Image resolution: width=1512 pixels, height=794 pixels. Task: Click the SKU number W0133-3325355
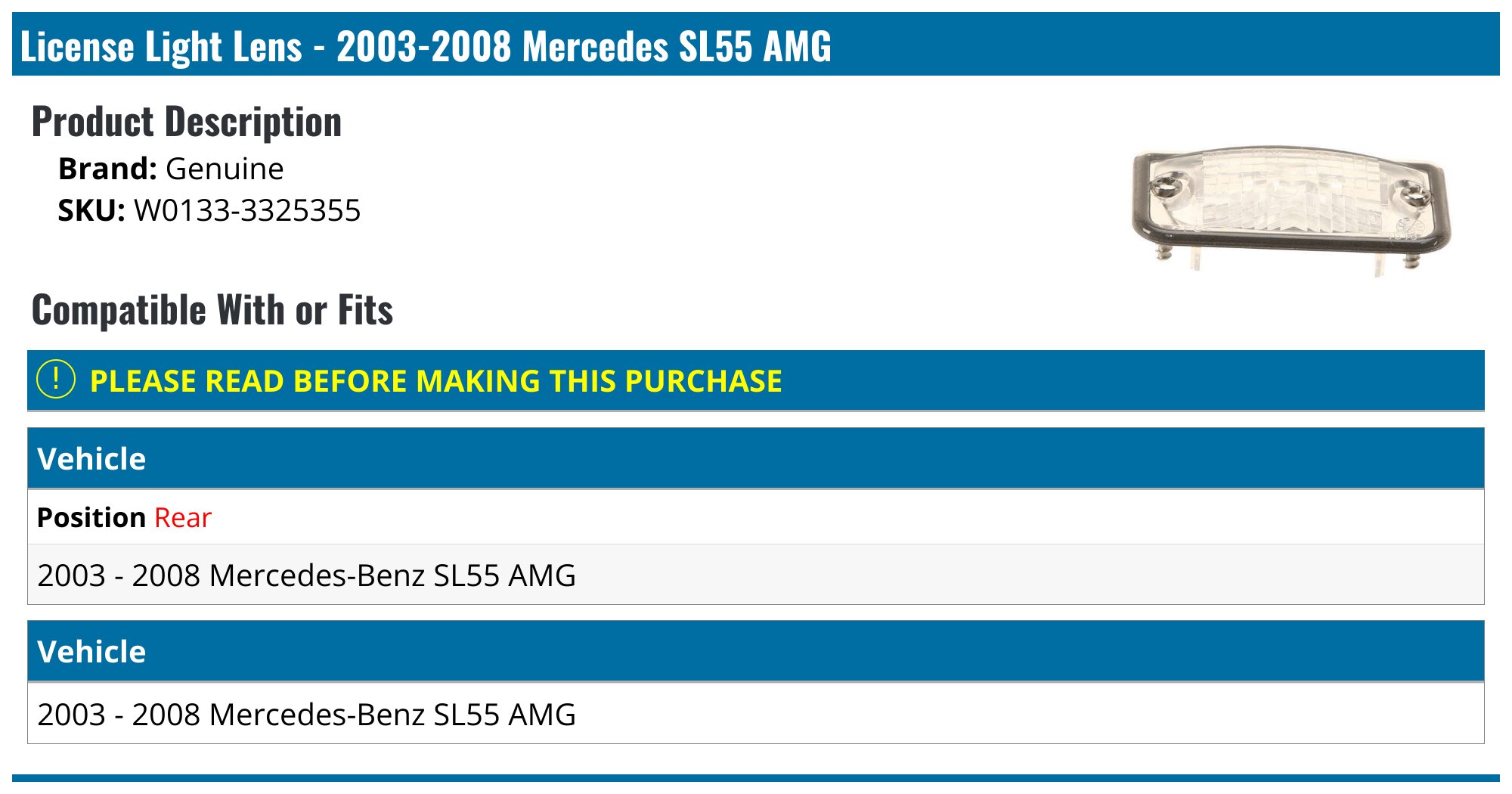[247, 210]
